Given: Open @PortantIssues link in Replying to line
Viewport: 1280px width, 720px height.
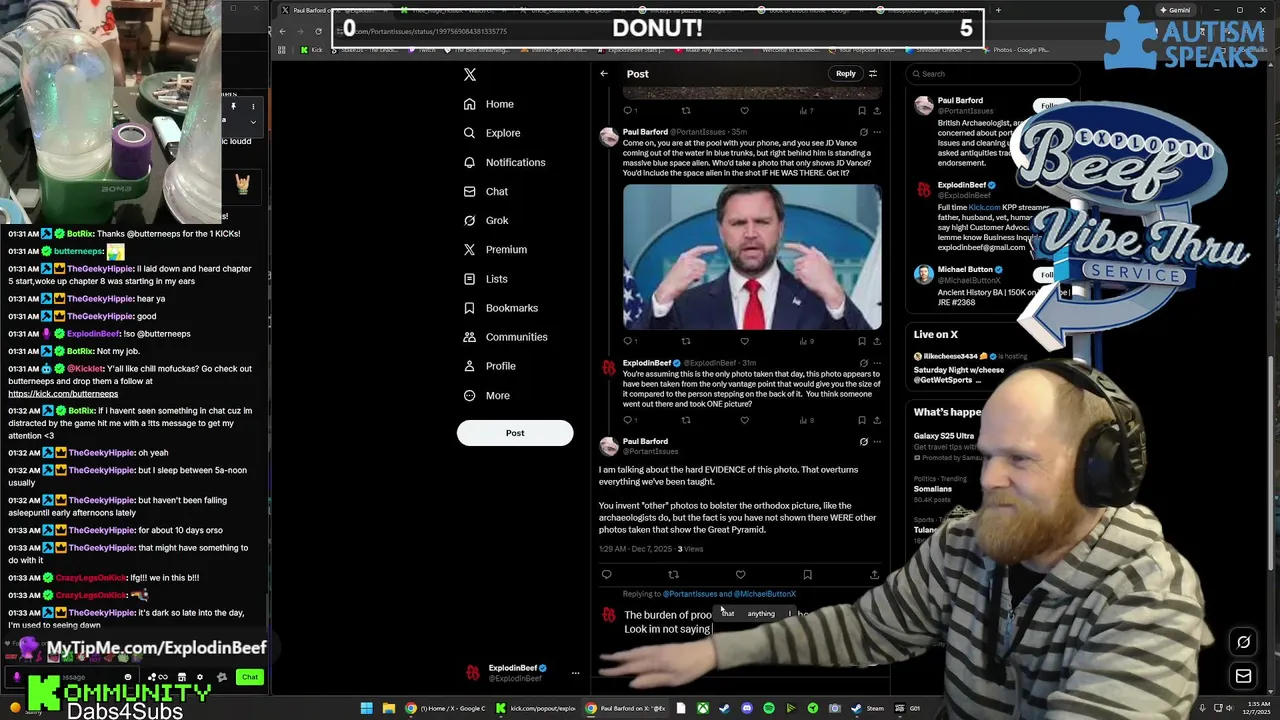Looking at the screenshot, I should (x=690, y=594).
